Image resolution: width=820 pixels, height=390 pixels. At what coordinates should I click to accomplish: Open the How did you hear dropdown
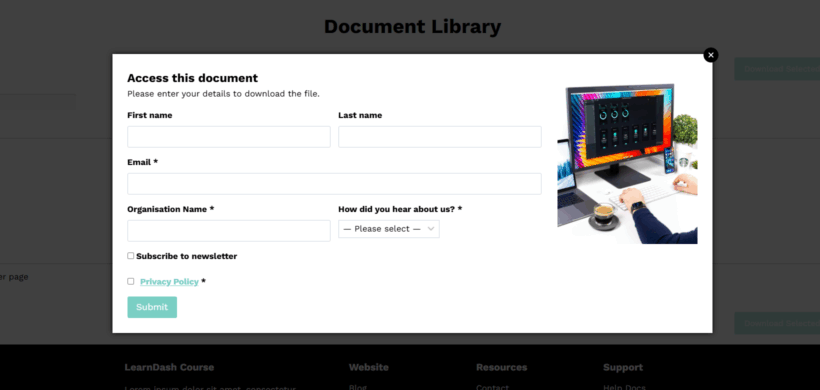(x=389, y=229)
